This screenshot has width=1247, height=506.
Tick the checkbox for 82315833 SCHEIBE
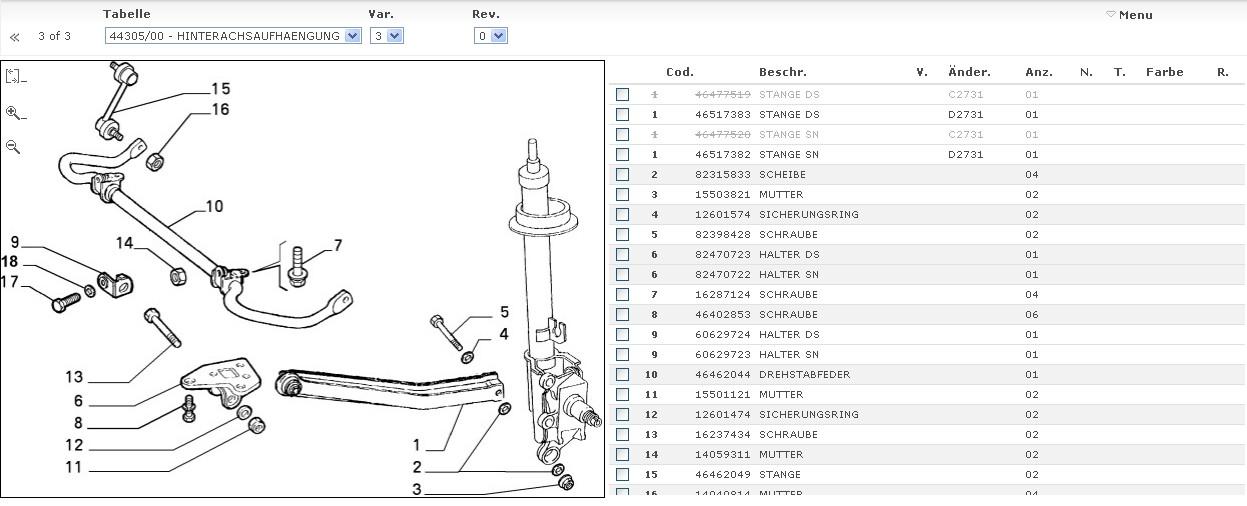[623, 175]
